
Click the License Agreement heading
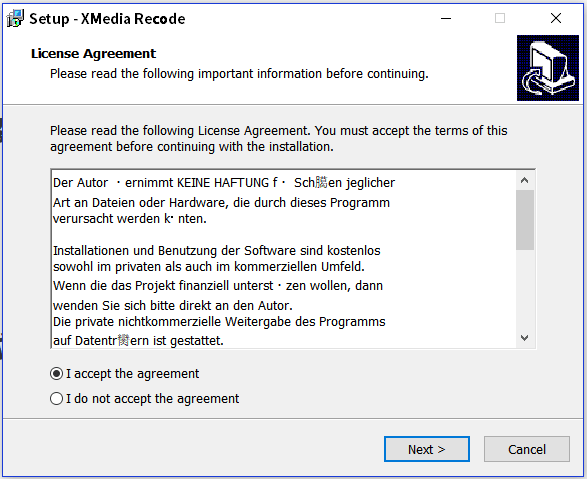93,54
